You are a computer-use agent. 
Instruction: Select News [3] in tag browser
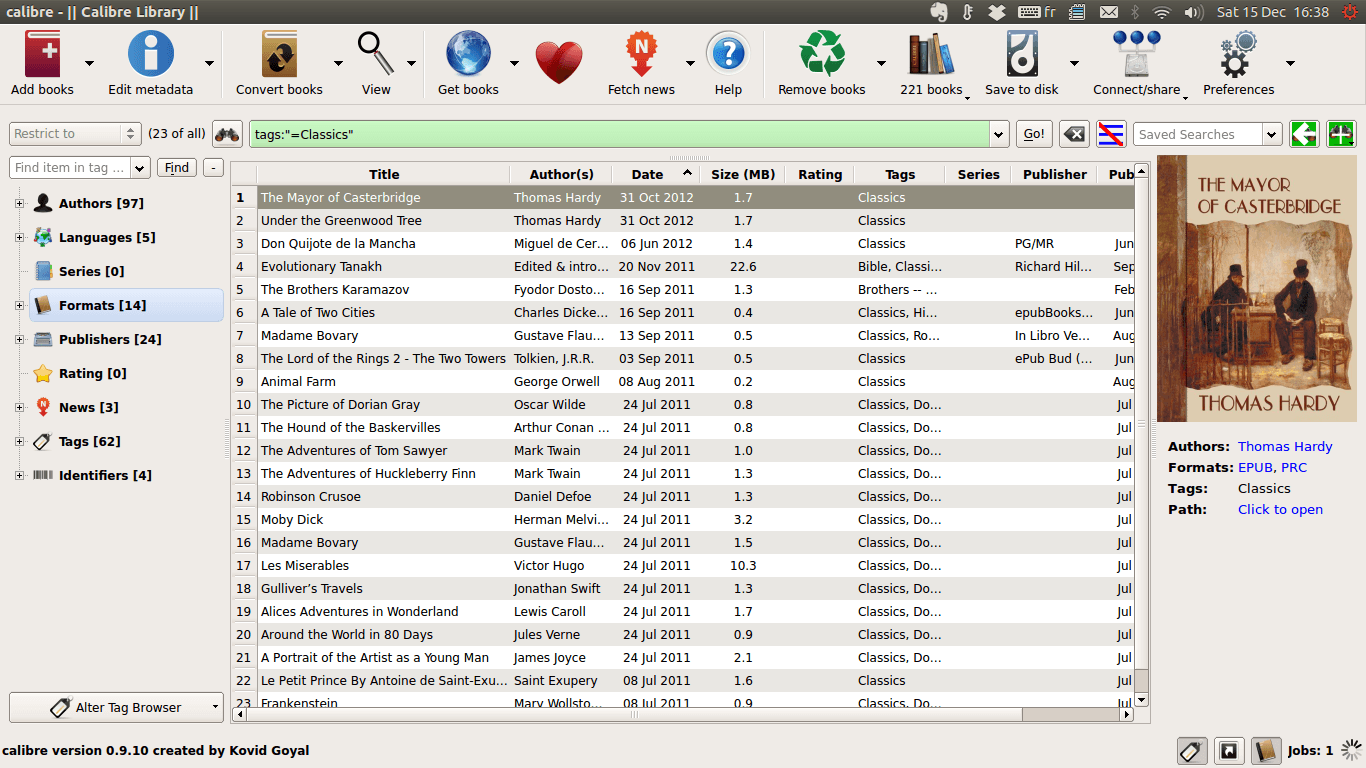coord(89,407)
